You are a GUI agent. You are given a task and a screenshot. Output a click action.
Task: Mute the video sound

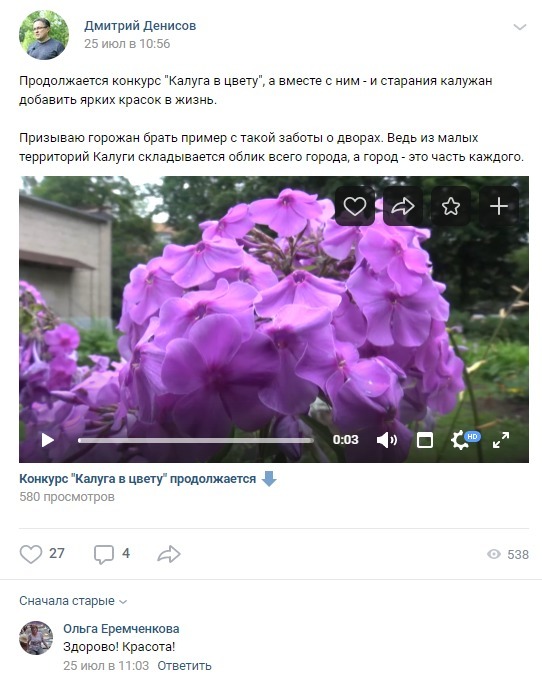[387, 440]
